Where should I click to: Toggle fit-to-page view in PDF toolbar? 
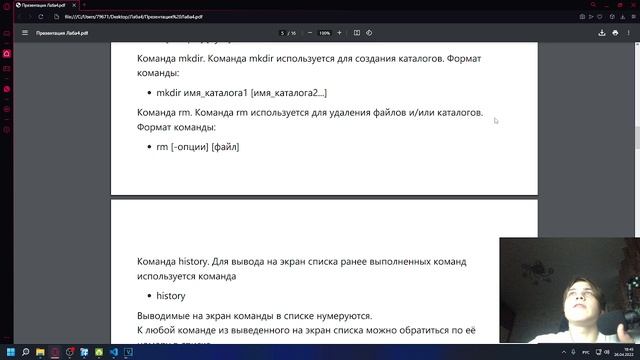(x=357, y=33)
